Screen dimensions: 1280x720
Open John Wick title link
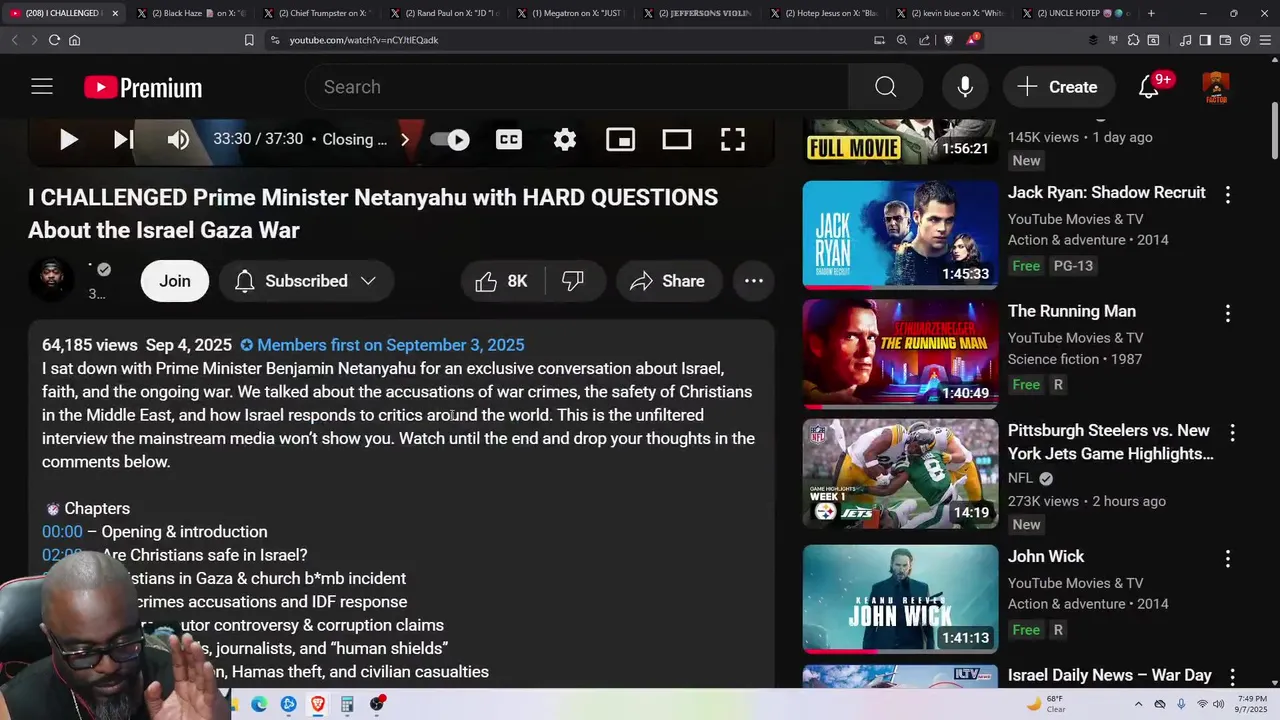click(x=1046, y=557)
